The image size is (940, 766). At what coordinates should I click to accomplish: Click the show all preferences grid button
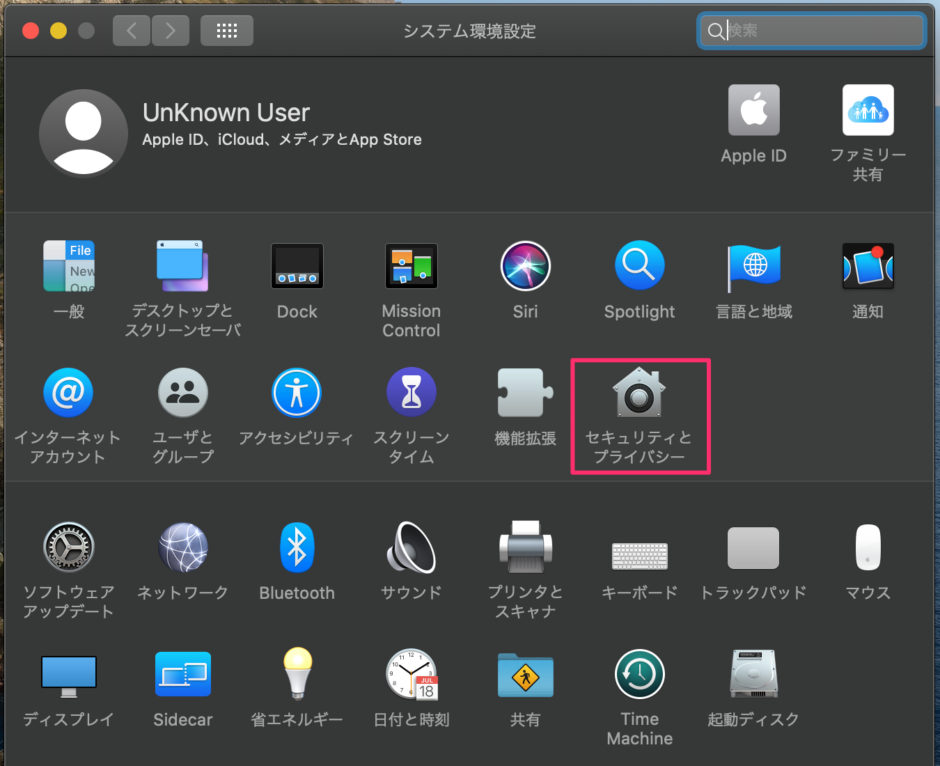[227, 31]
